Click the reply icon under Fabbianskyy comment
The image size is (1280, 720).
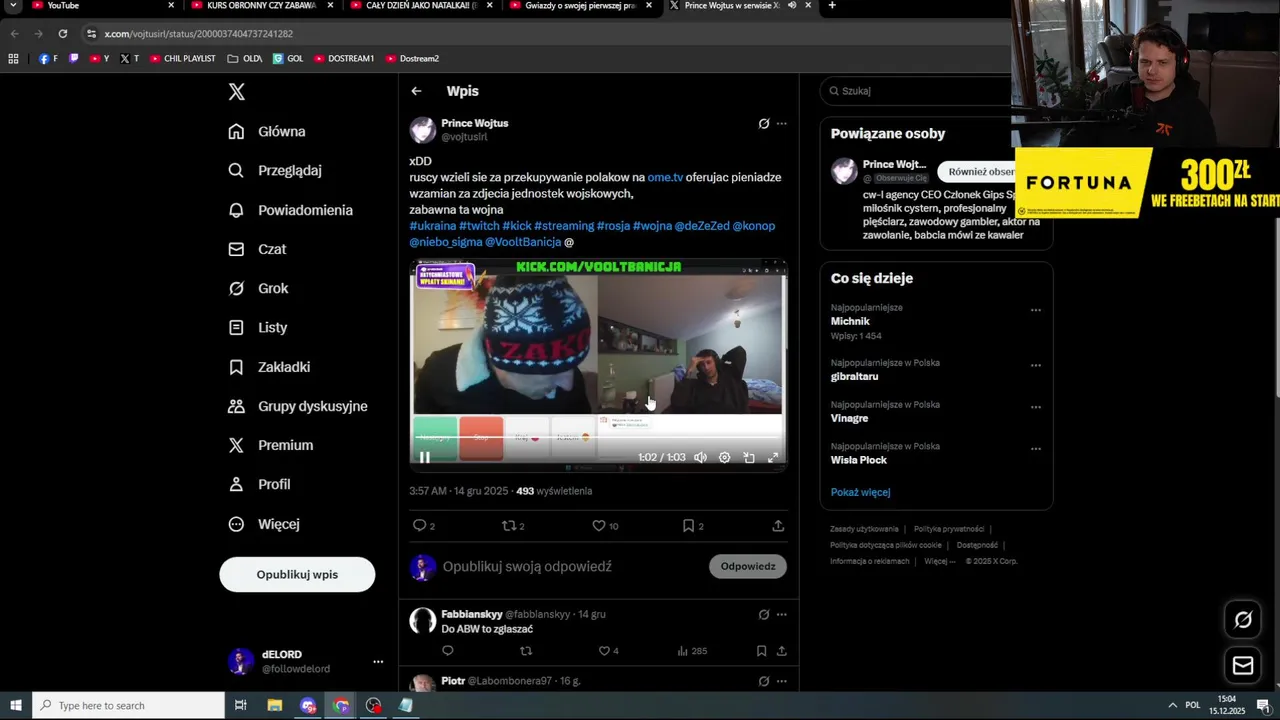coord(447,651)
